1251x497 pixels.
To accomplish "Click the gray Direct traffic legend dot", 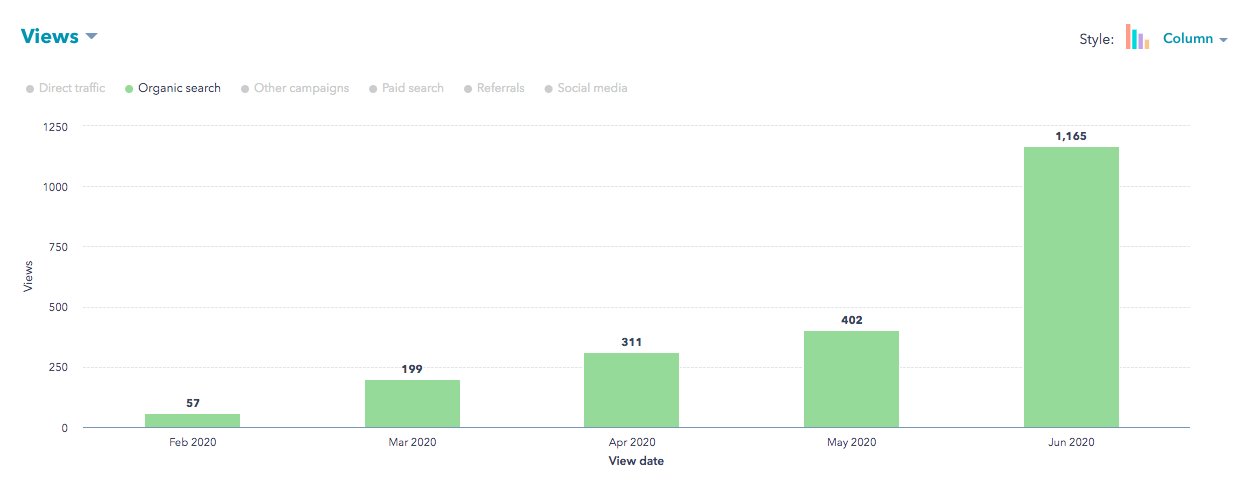I will pyautogui.click(x=30, y=89).
